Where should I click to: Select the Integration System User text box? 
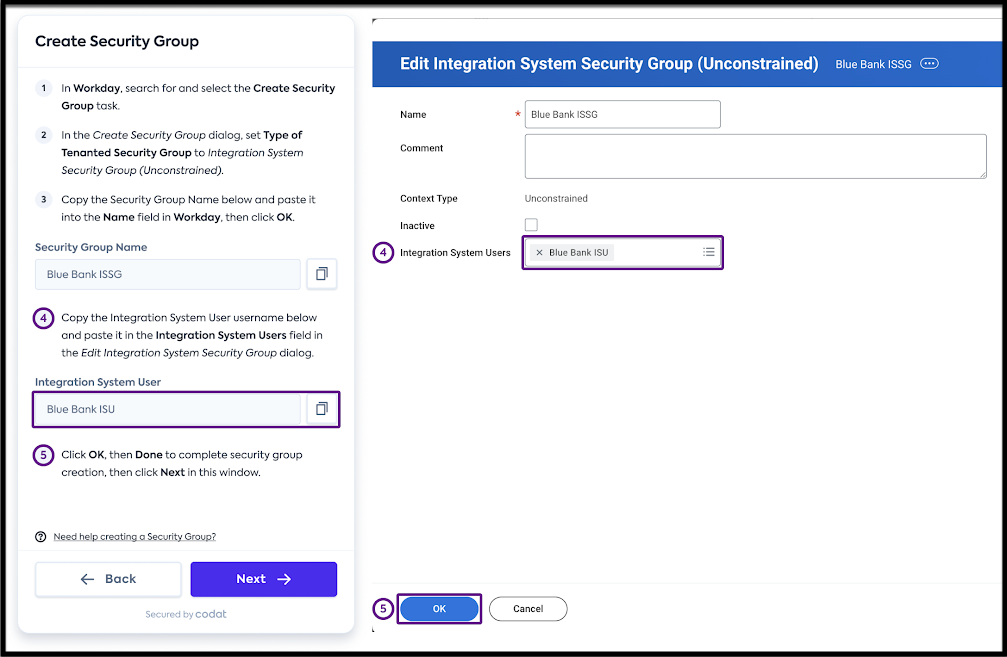168,409
